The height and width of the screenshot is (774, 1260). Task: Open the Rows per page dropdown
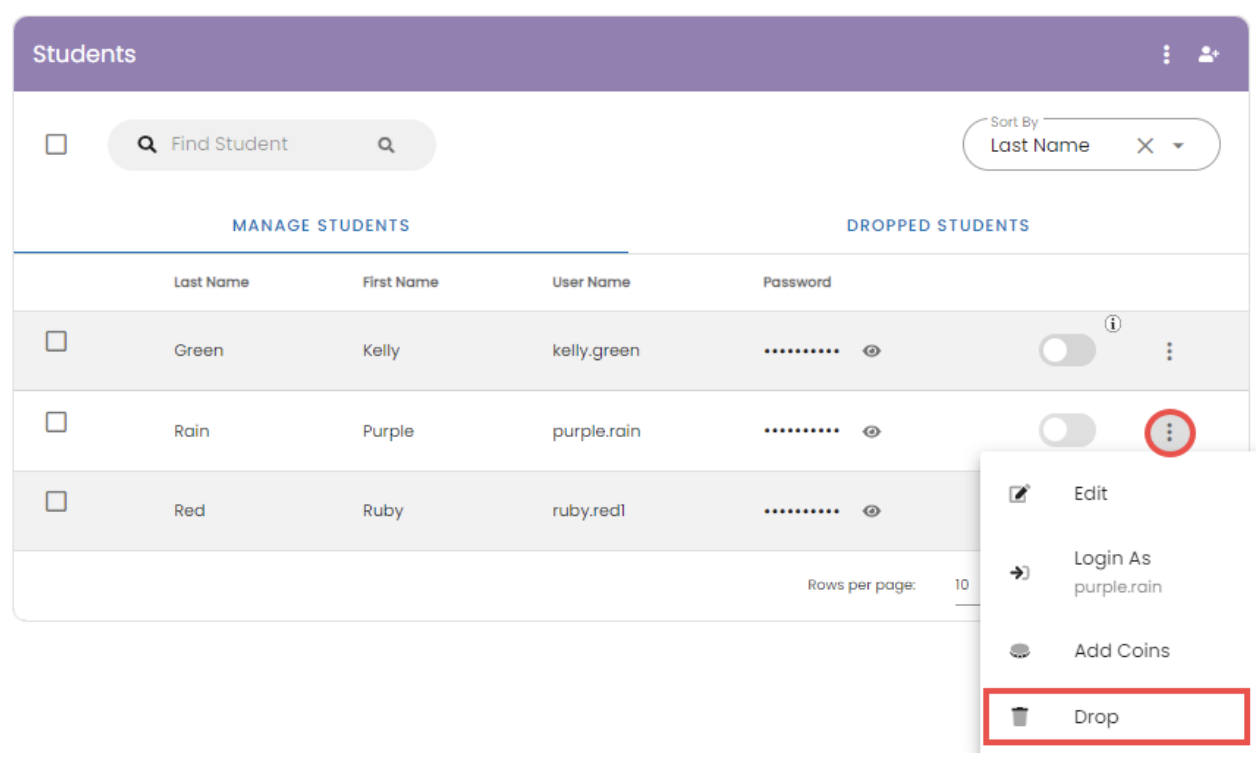963,585
